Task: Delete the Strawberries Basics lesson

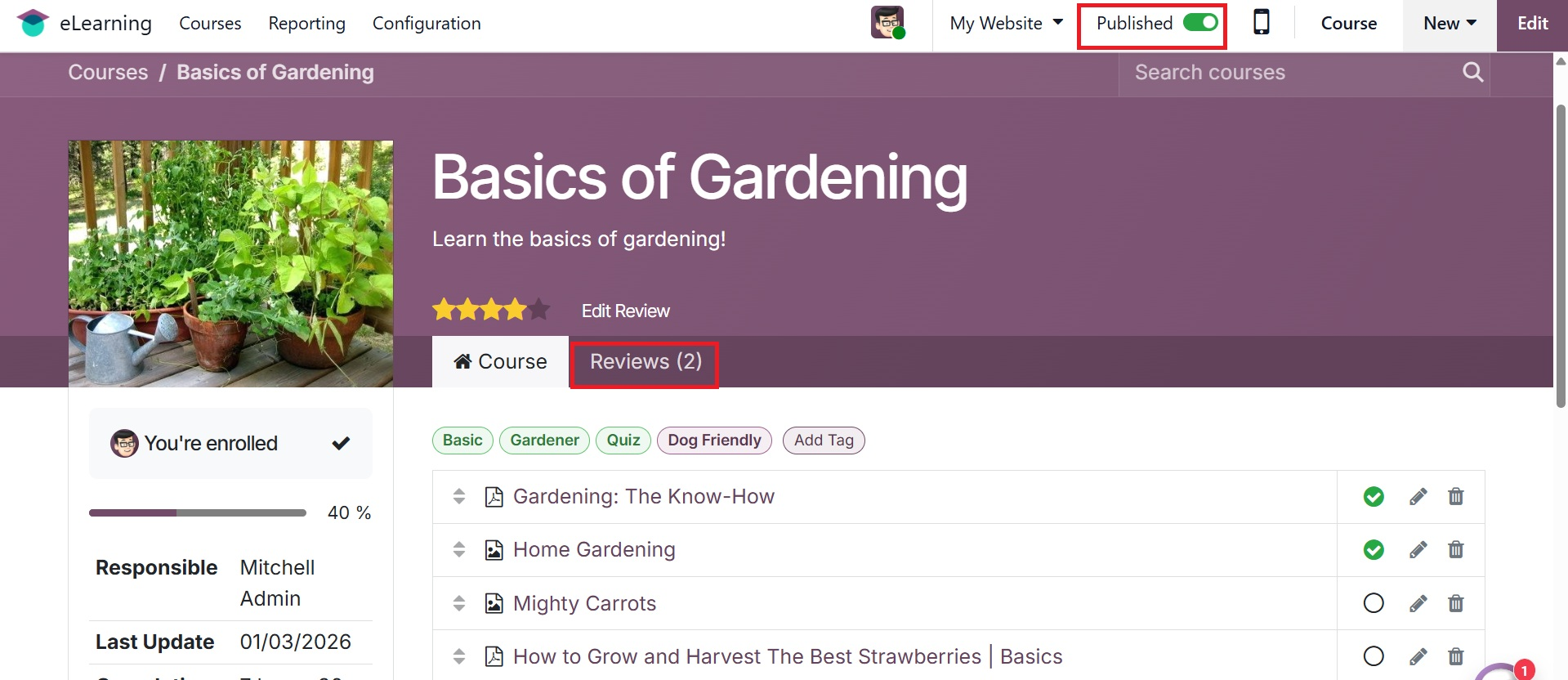Action: click(1455, 657)
